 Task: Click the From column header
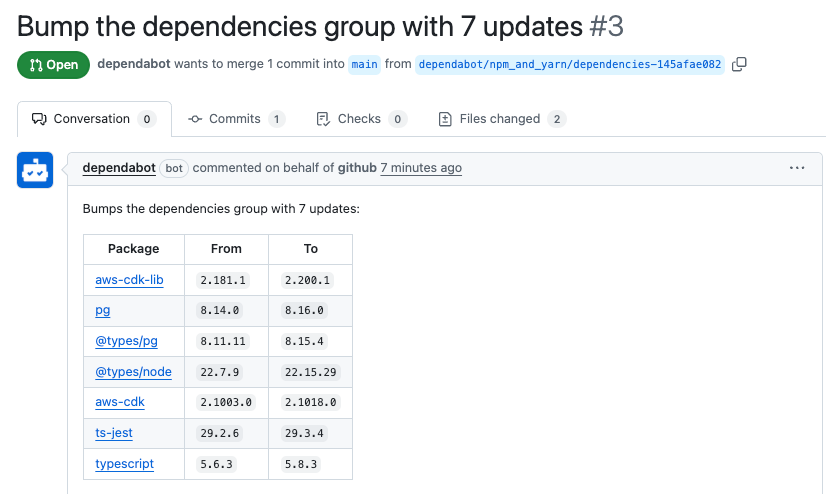tap(227, 249)
